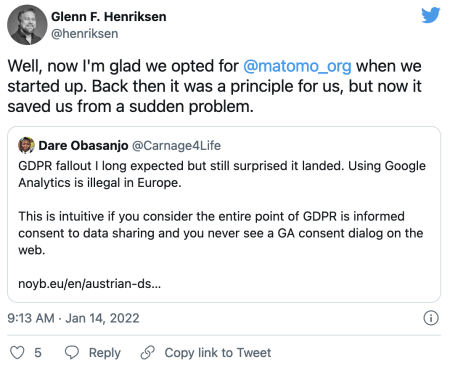Open Dare Obasanjo's small avatar

click(x=26, y=145)
